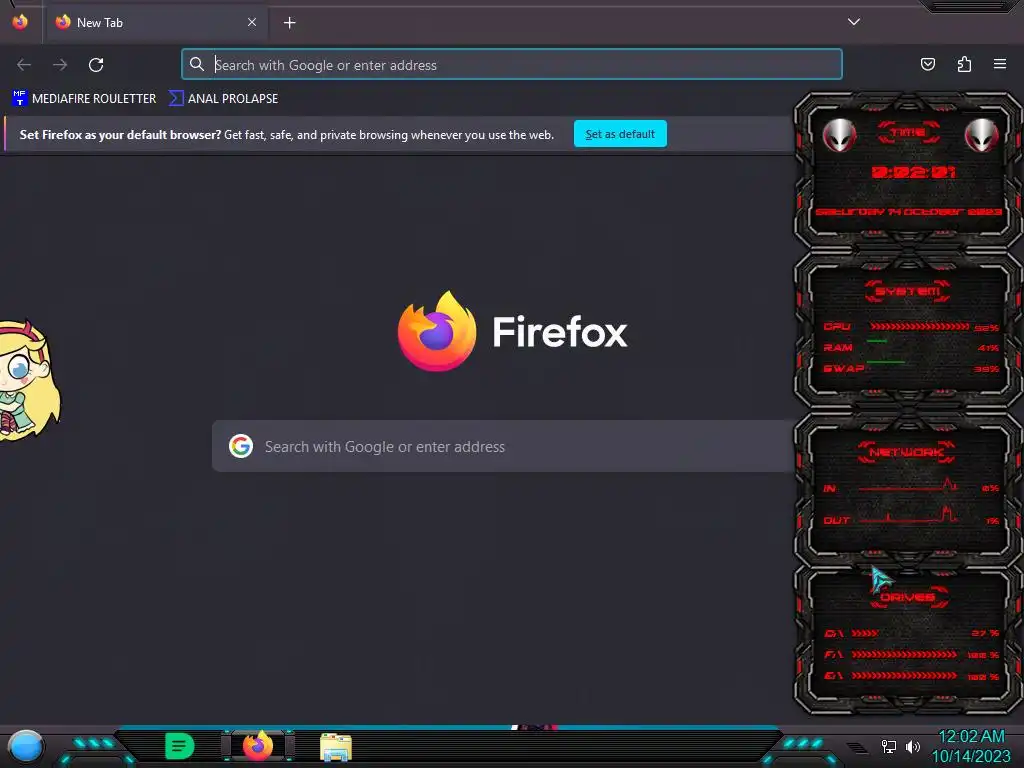
Task: Click the Firefox taskbar icon
Action: click(258, 746)
